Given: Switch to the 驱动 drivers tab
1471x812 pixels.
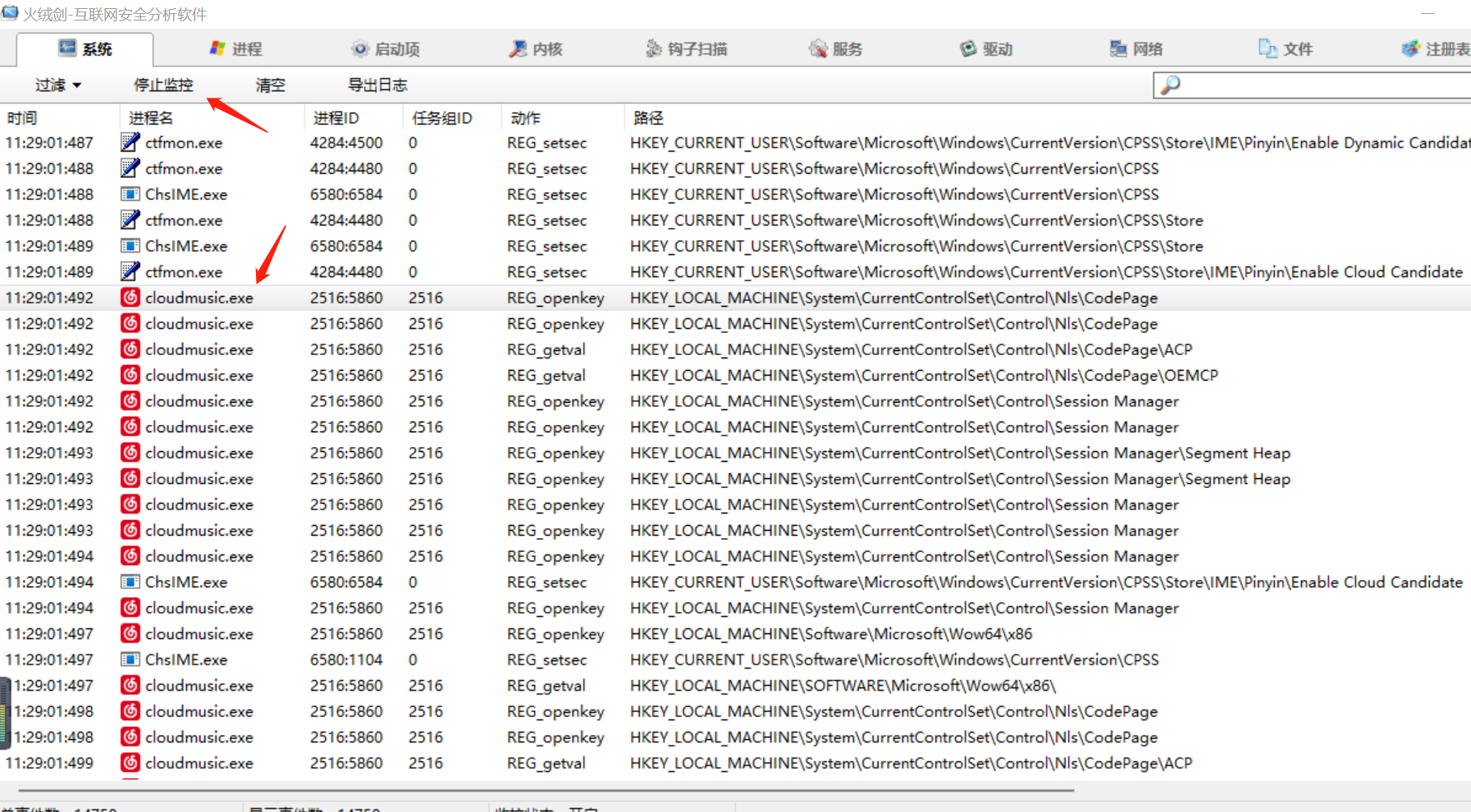Looking at the screenshot, I should 986,49.
